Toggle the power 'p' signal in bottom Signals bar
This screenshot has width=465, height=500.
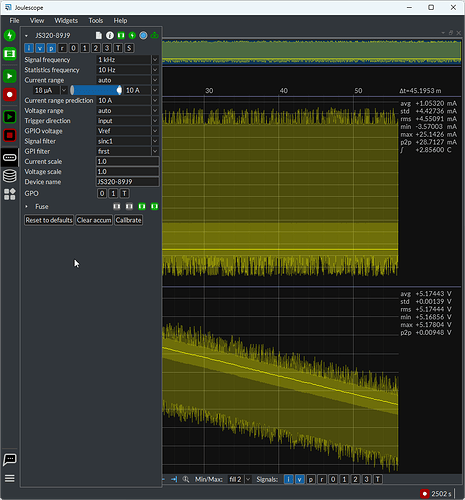311,479
